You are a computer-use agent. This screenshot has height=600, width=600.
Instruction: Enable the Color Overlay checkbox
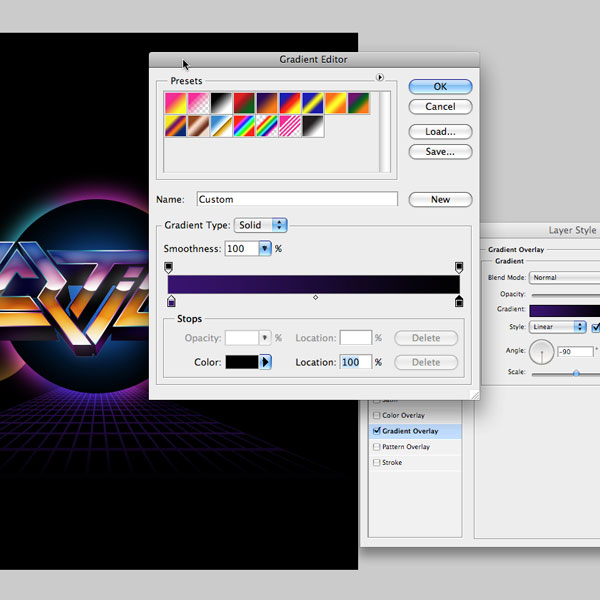tap(376, 415)
